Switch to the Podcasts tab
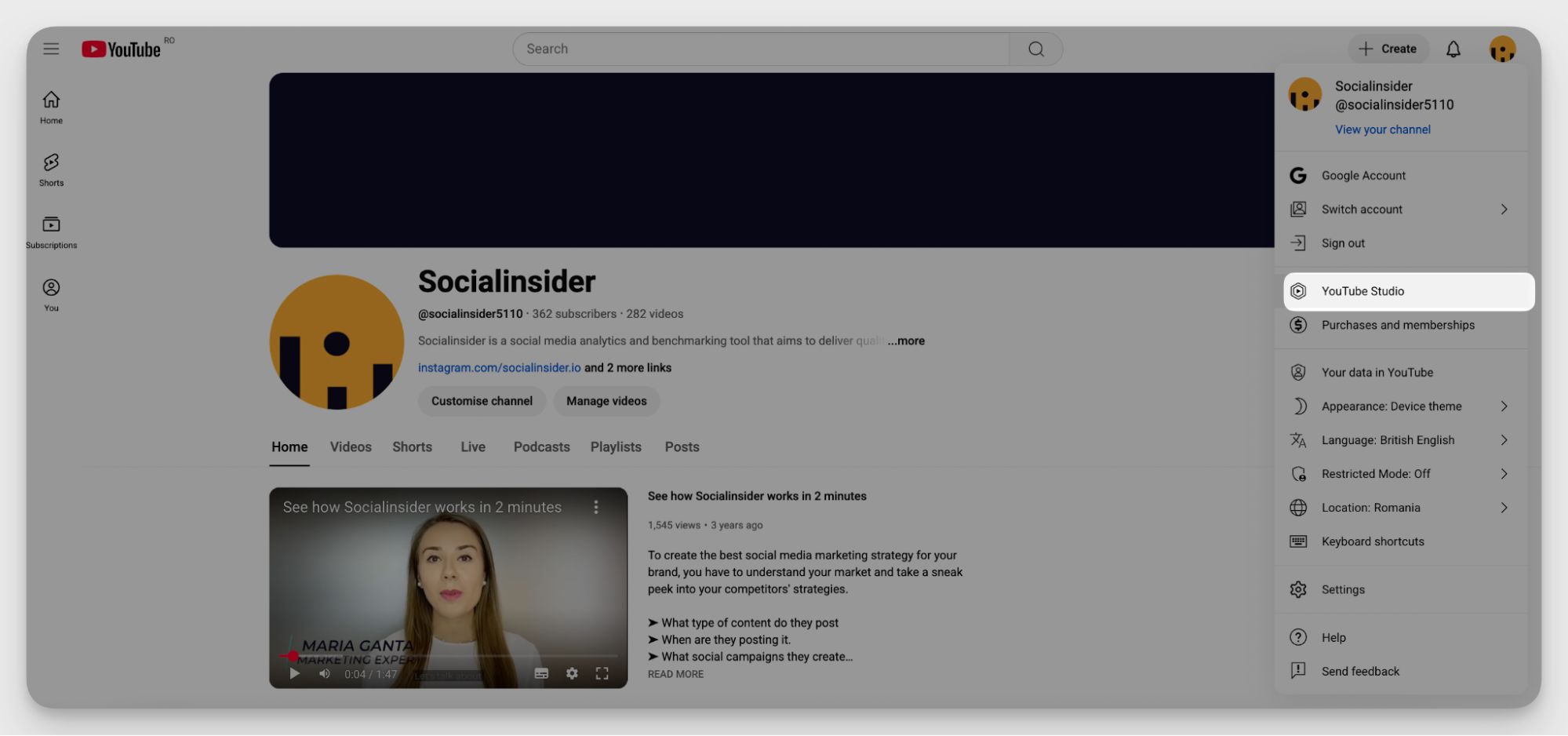The height and width of the screenshot is (736, 1568). [541, 447]
